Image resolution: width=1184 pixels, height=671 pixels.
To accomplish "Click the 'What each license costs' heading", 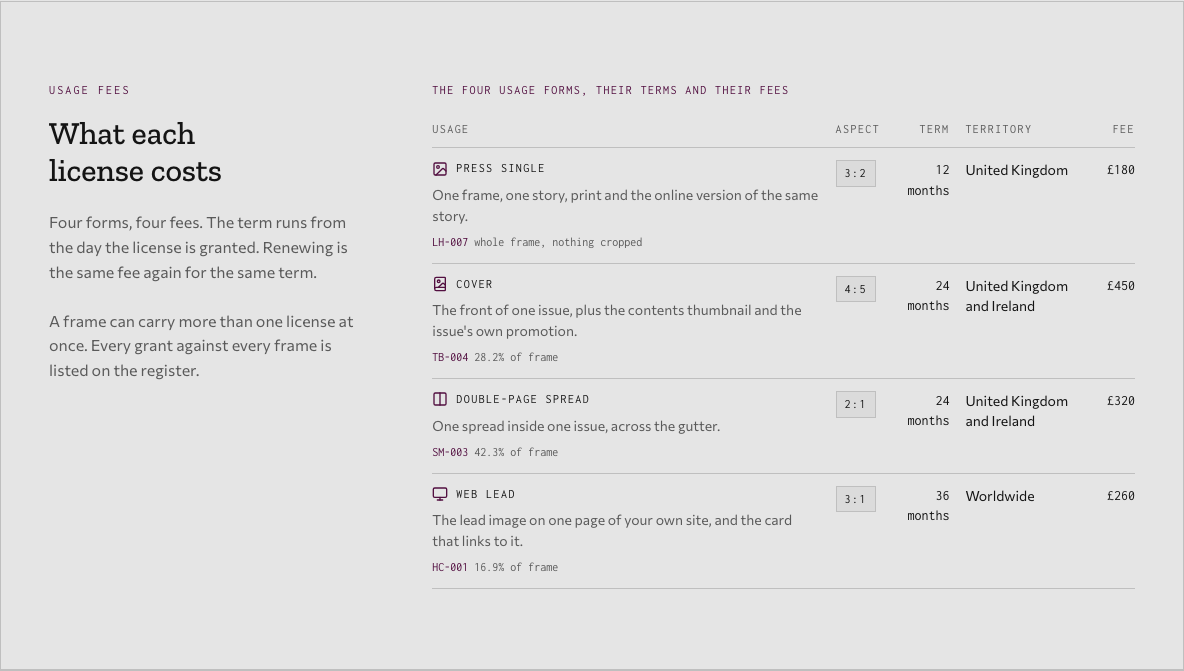I will coord(135,152).
